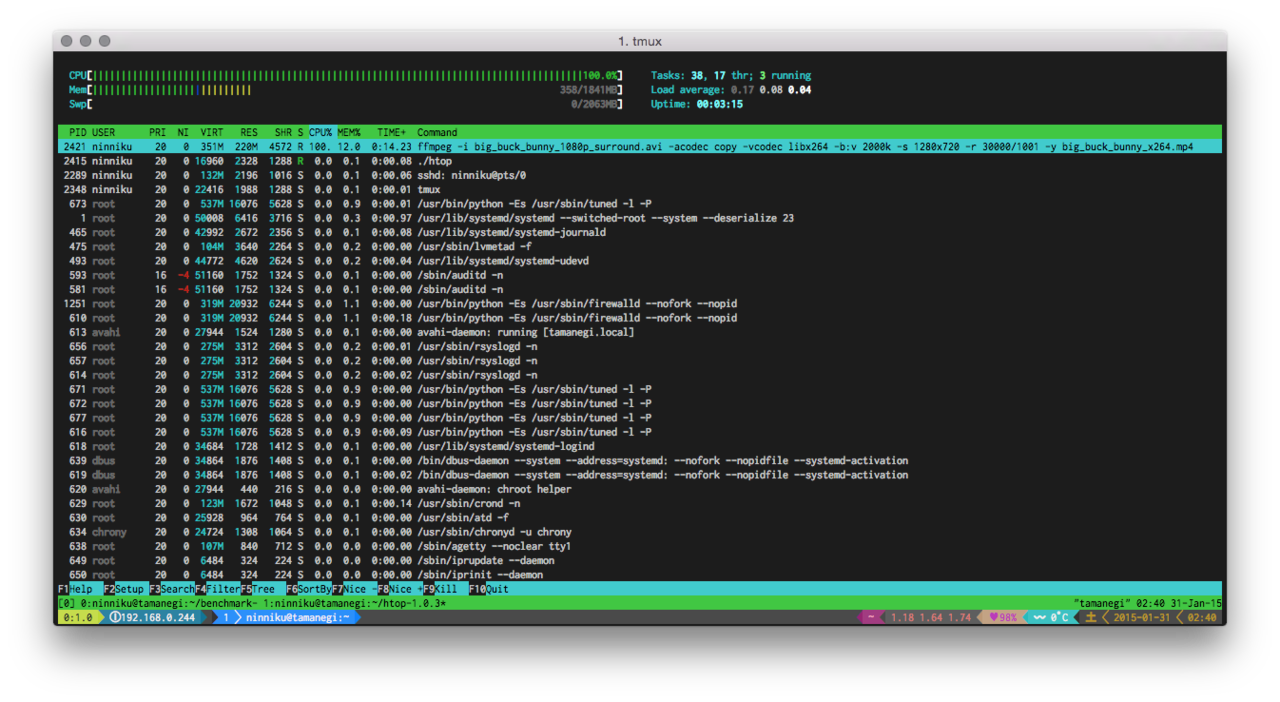Click the 2015-01-31 date segment
Image resolution: width=1280 pixels, height=702 pixels.
pos(1143,618)
